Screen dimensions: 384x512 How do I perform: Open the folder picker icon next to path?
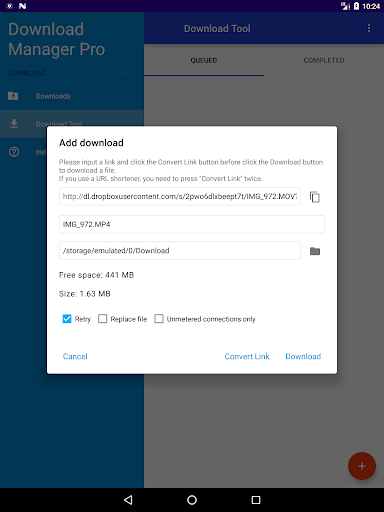click(x=315, y=251)
